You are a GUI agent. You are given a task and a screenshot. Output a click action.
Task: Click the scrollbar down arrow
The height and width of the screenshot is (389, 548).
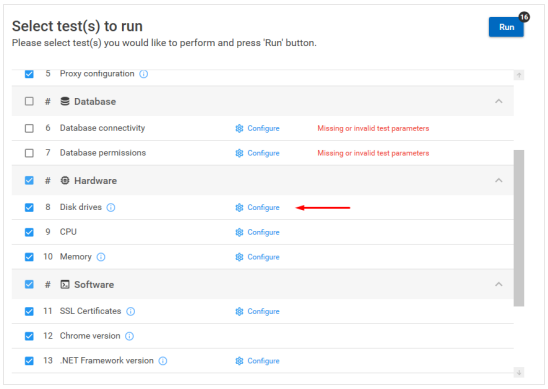[519, 373]
